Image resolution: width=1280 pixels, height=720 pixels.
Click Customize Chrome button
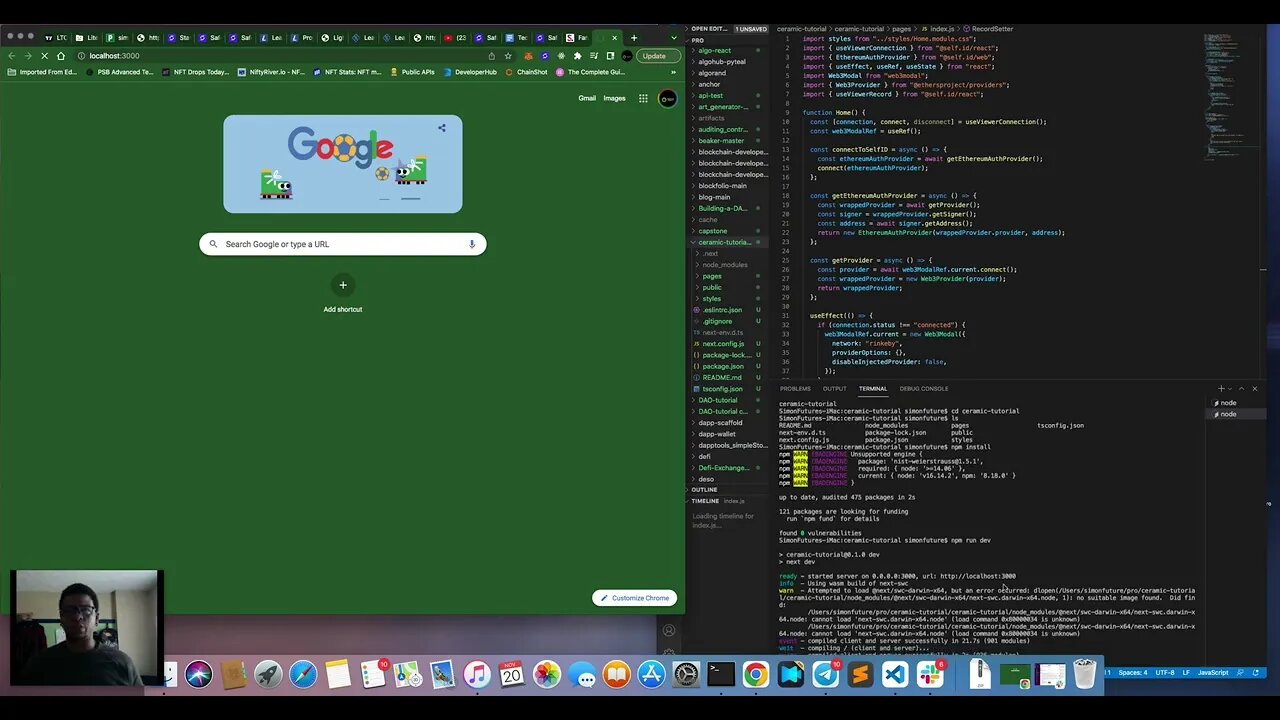635,598
